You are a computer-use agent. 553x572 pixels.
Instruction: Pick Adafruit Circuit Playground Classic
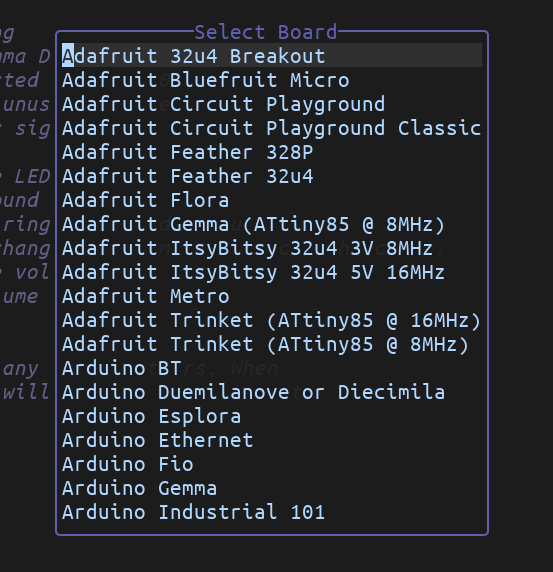(x=271, y=128)
